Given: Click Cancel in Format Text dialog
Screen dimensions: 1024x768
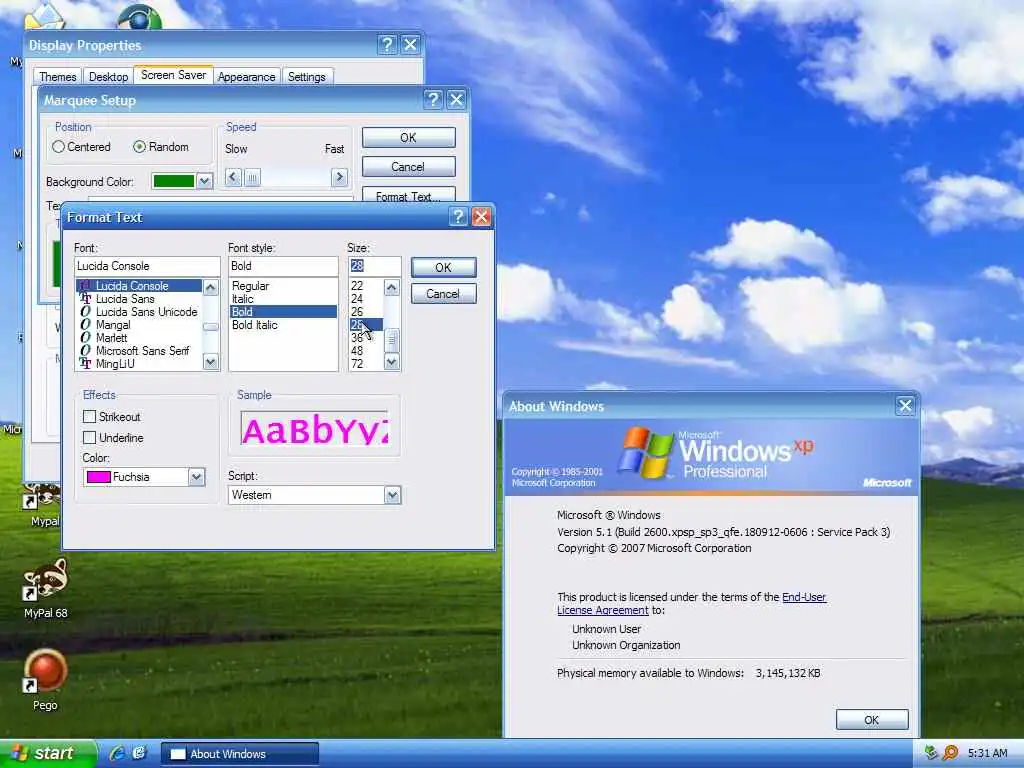Looking at the screenshot, I should (x=443, y=294).
